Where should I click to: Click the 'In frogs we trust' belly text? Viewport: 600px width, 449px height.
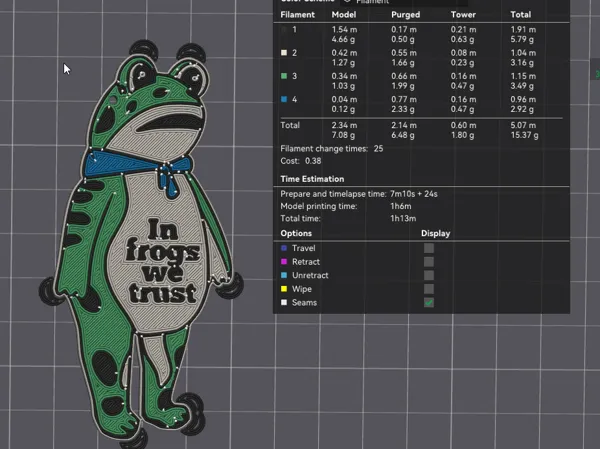pyautogui.click(x=163, y=261)
